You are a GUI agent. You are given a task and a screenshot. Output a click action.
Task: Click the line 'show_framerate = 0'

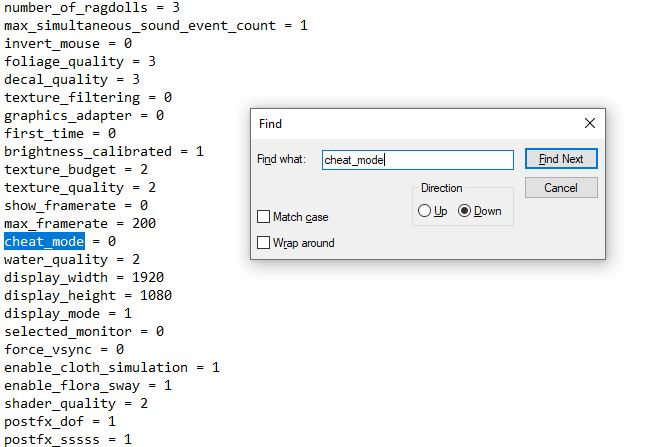[76, 205]
